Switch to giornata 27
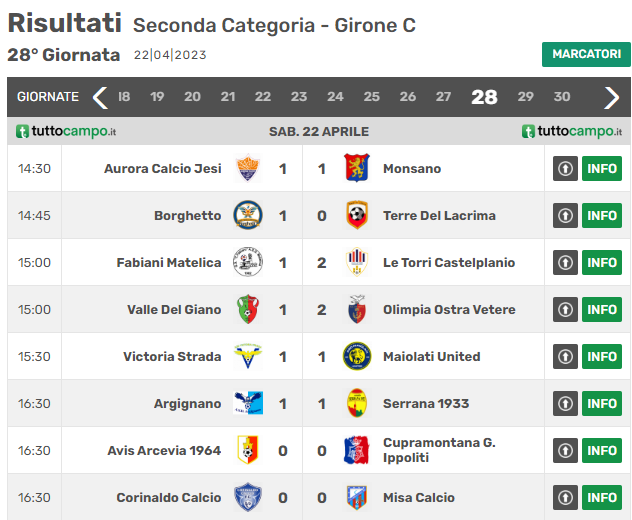This screenshot has height=520, width=632. point(443,97)
